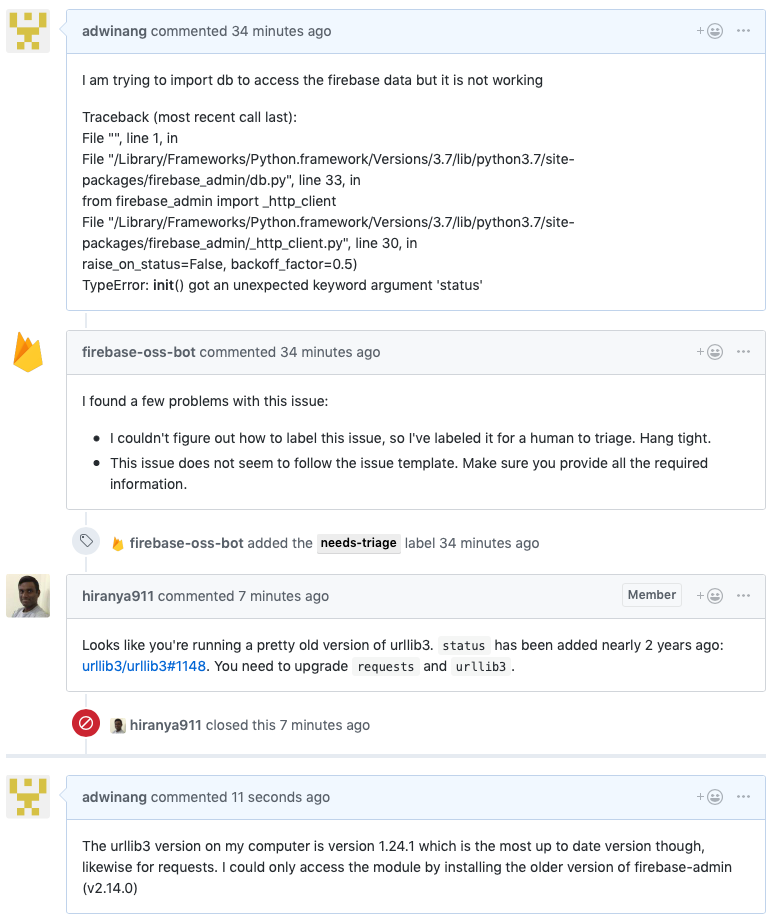Image resolution: width=770 pixels, height=916 pixels.
Task: Click adwinang's avatar beside the first comment
Action: 28,31
